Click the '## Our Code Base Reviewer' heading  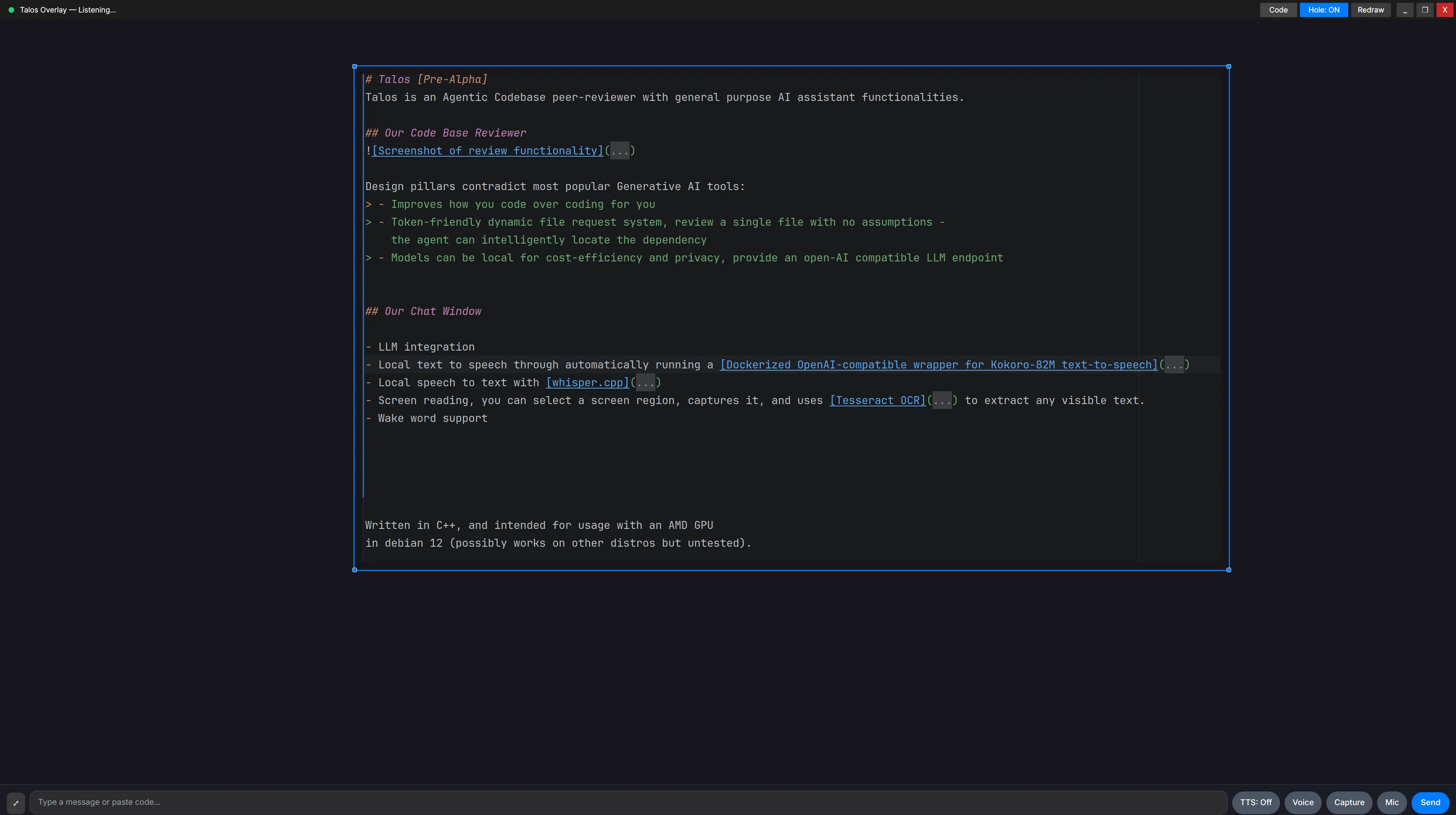pos(445,133)
